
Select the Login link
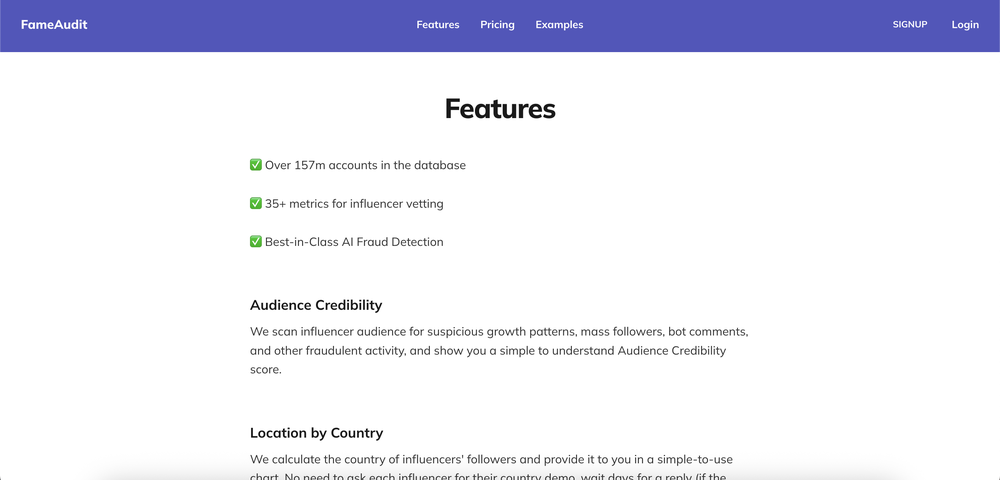click(x=965, y=25)
